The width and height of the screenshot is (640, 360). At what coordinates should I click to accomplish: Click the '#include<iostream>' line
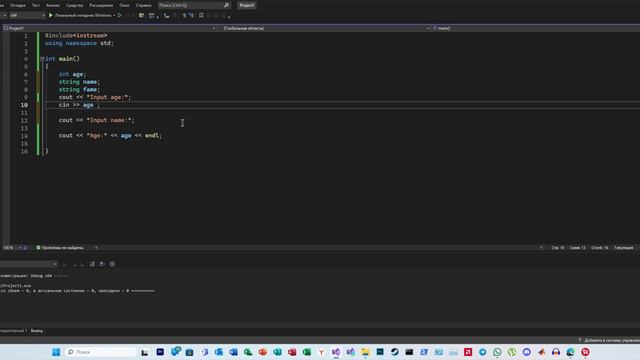[x=76, y=36]
